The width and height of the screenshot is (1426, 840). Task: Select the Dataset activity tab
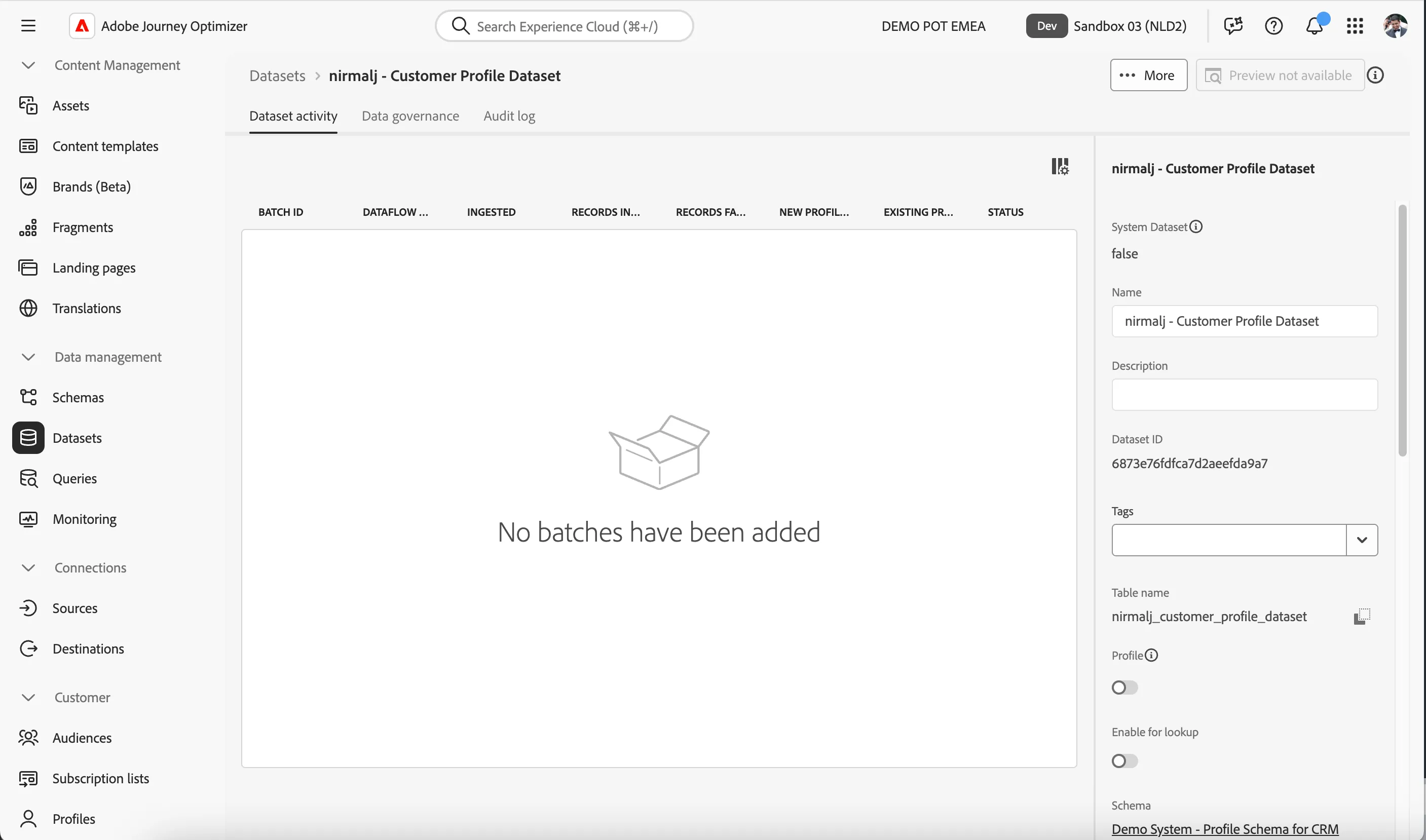tap(293, 116)
